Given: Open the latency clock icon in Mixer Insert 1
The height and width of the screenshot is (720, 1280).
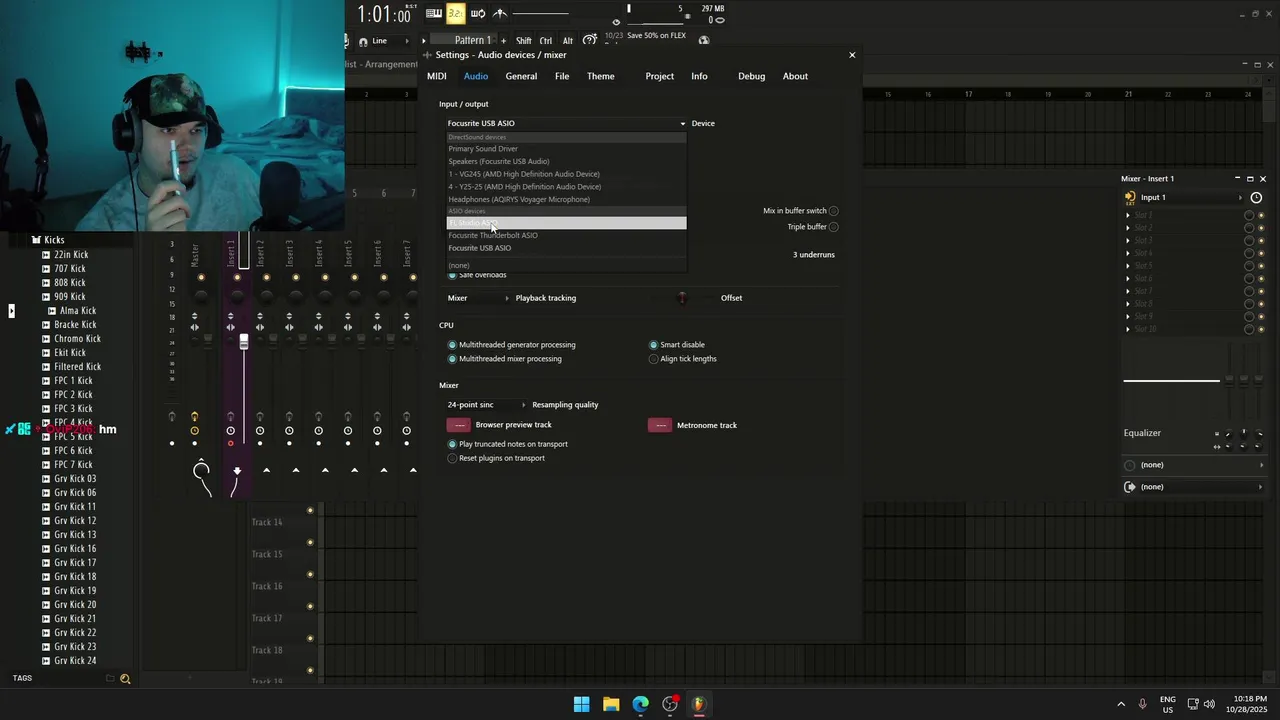Looking at the screenshot, I should coord(1256,197).
